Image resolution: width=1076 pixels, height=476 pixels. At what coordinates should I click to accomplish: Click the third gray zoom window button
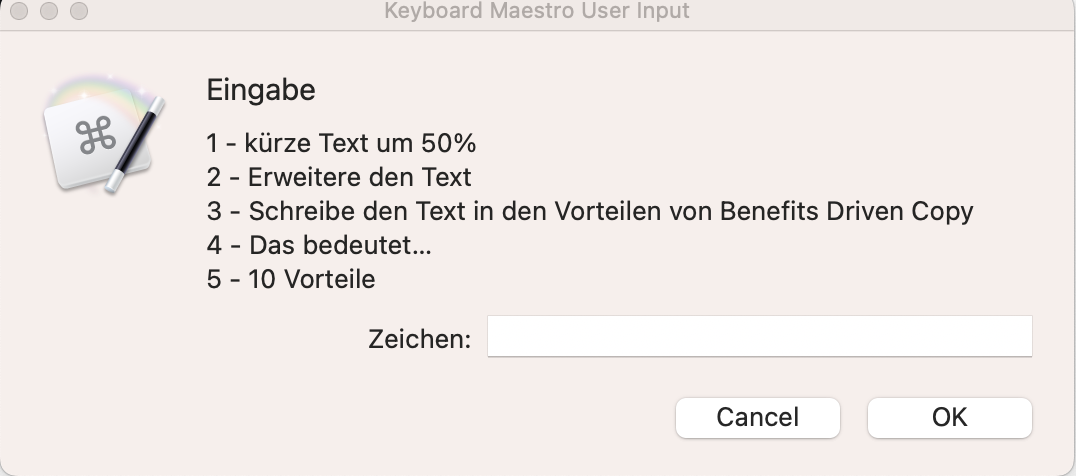coord(79,11)
